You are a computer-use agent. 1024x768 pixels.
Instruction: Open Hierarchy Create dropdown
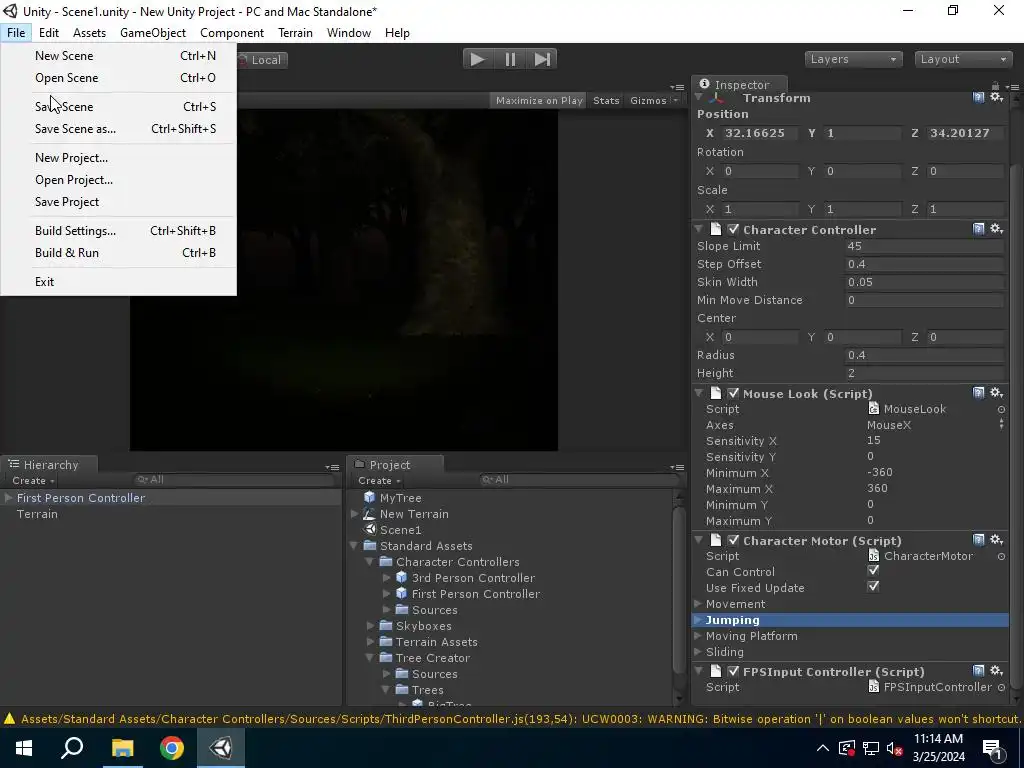click(33, 481)
